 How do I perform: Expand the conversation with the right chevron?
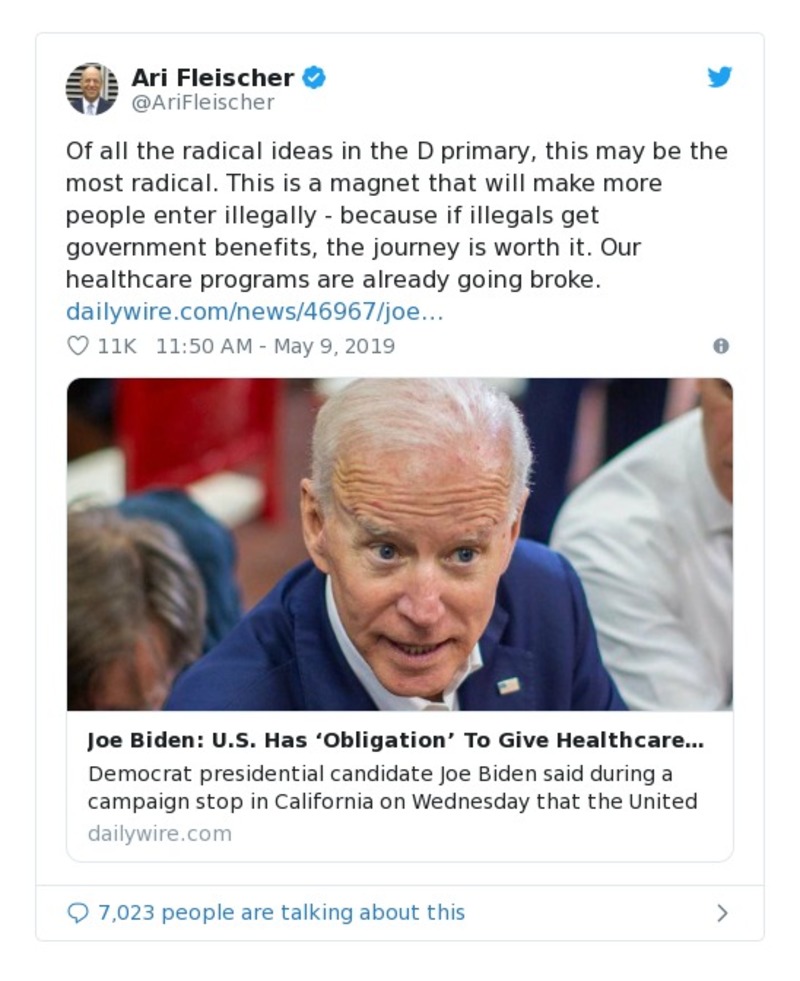coord(722,913)
